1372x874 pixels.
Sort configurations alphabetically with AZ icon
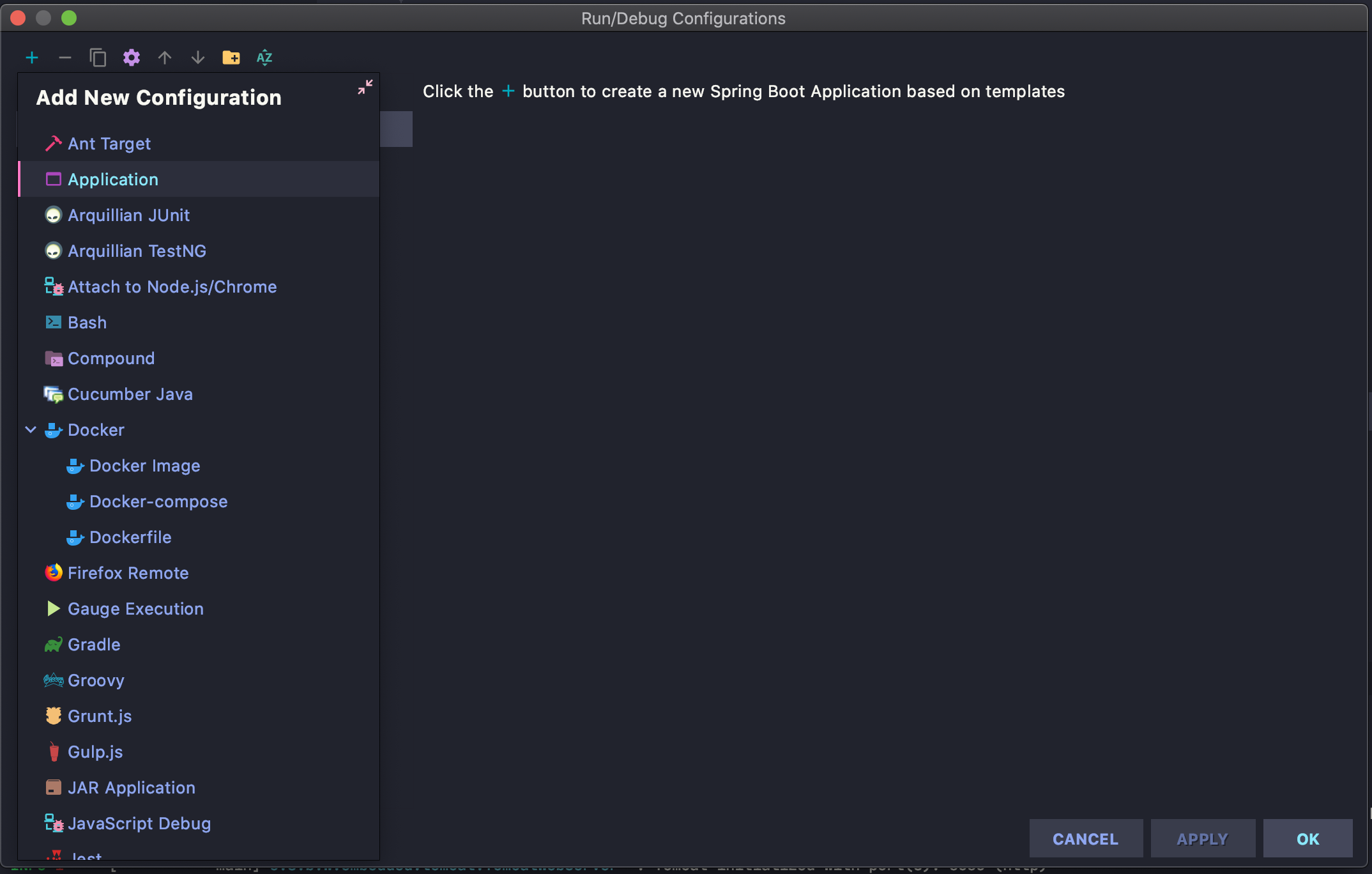point(264,58)
